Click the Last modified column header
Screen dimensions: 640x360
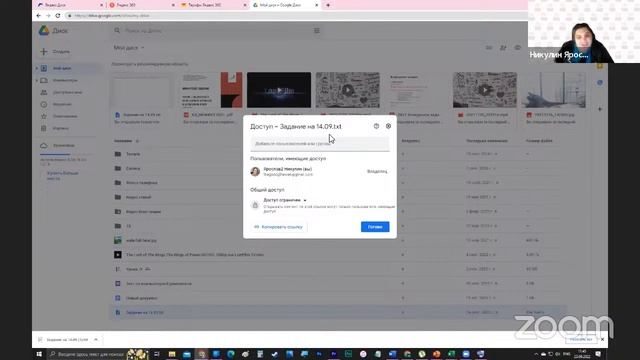coord(487,141)
